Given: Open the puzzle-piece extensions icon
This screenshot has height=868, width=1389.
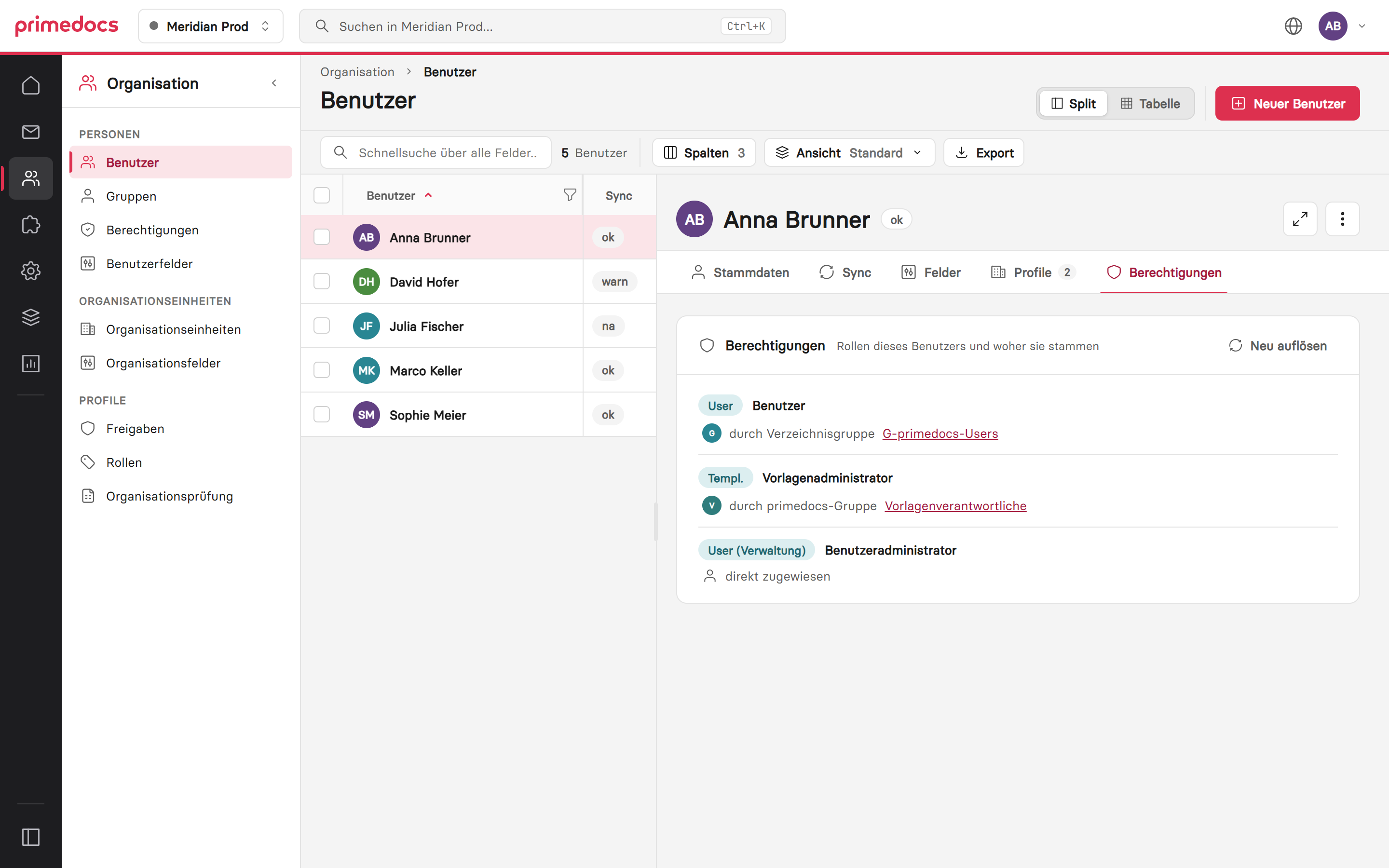Looking at the screenshot, I should (31, 224).
